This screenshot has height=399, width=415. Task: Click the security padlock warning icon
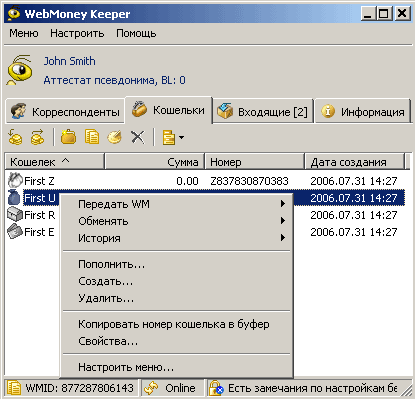216,388
